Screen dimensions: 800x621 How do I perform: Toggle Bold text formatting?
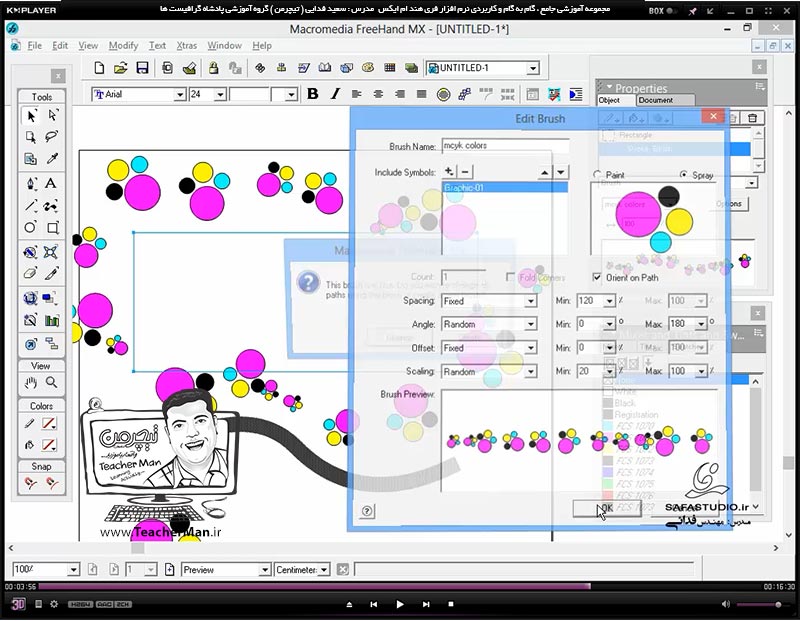[x=313, y=94]
